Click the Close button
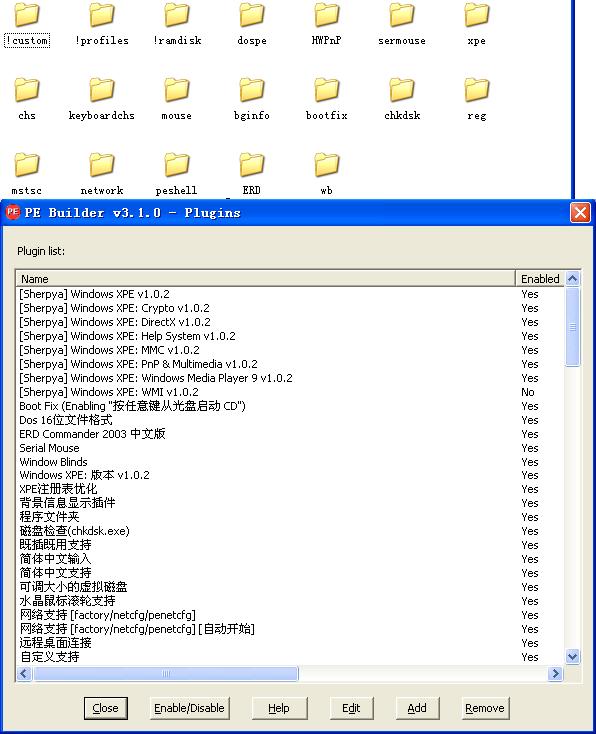This screenshot has height=734, width=596. pos(106,708)
